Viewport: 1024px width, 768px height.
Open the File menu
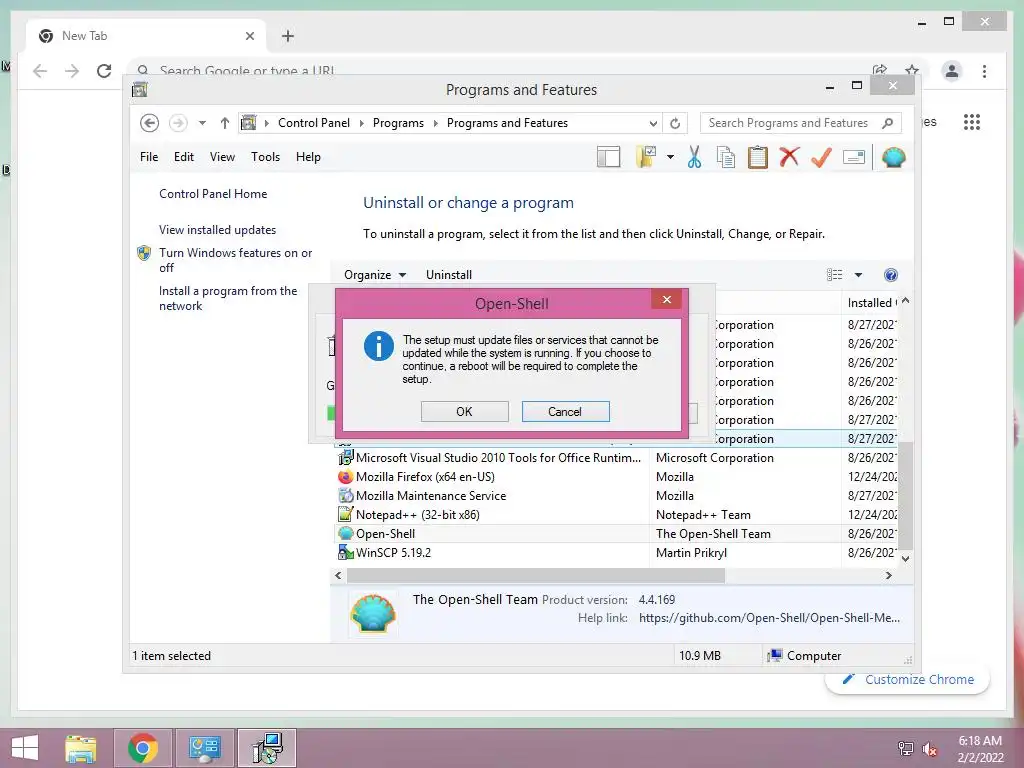click(x=149, y=157)
